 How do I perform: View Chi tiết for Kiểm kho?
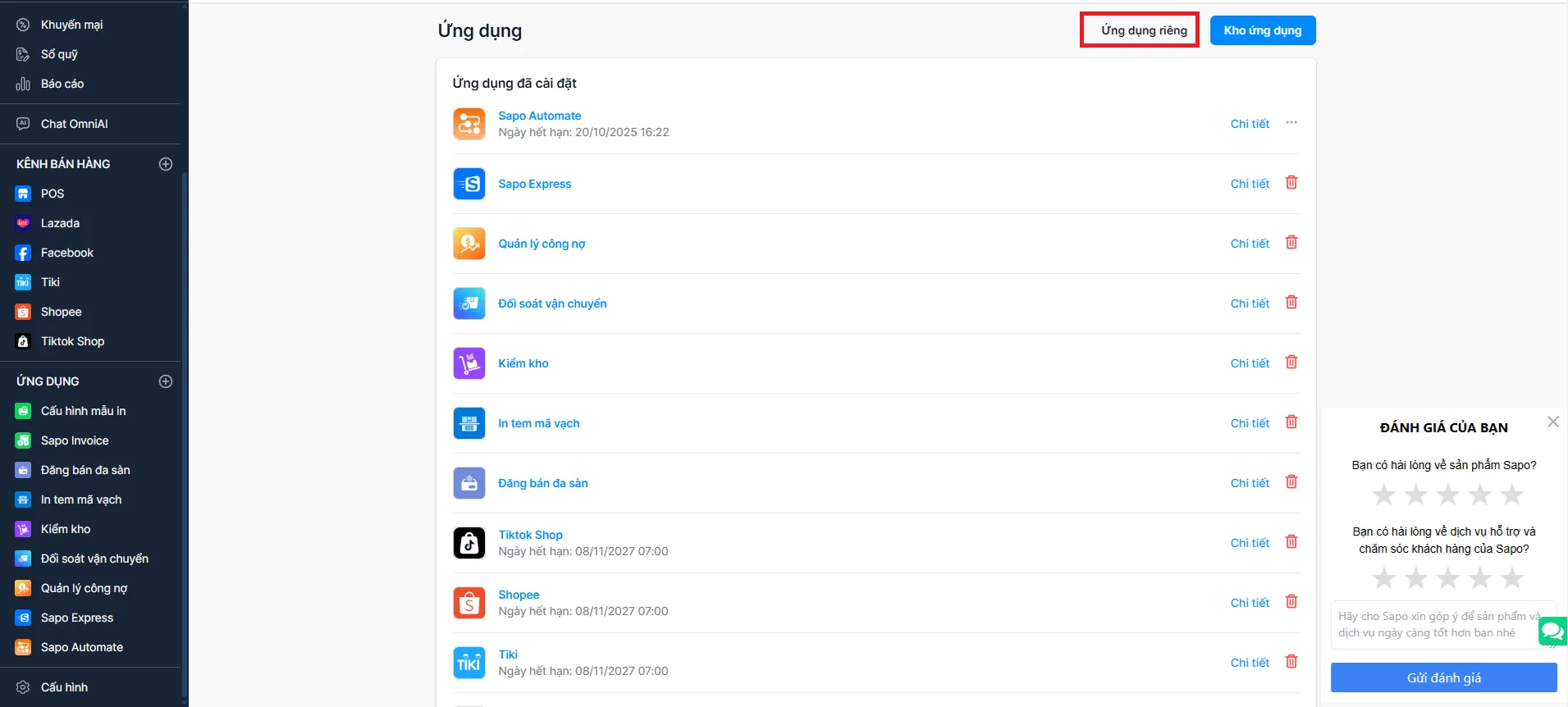[1250, 363]
